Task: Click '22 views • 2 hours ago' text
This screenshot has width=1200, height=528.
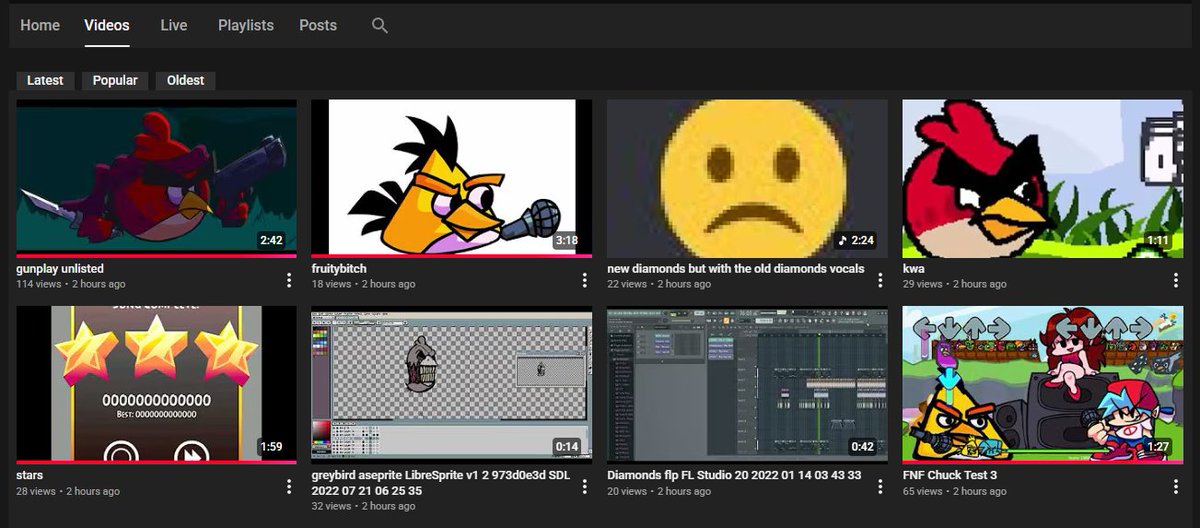Action: tap(659, 284)
